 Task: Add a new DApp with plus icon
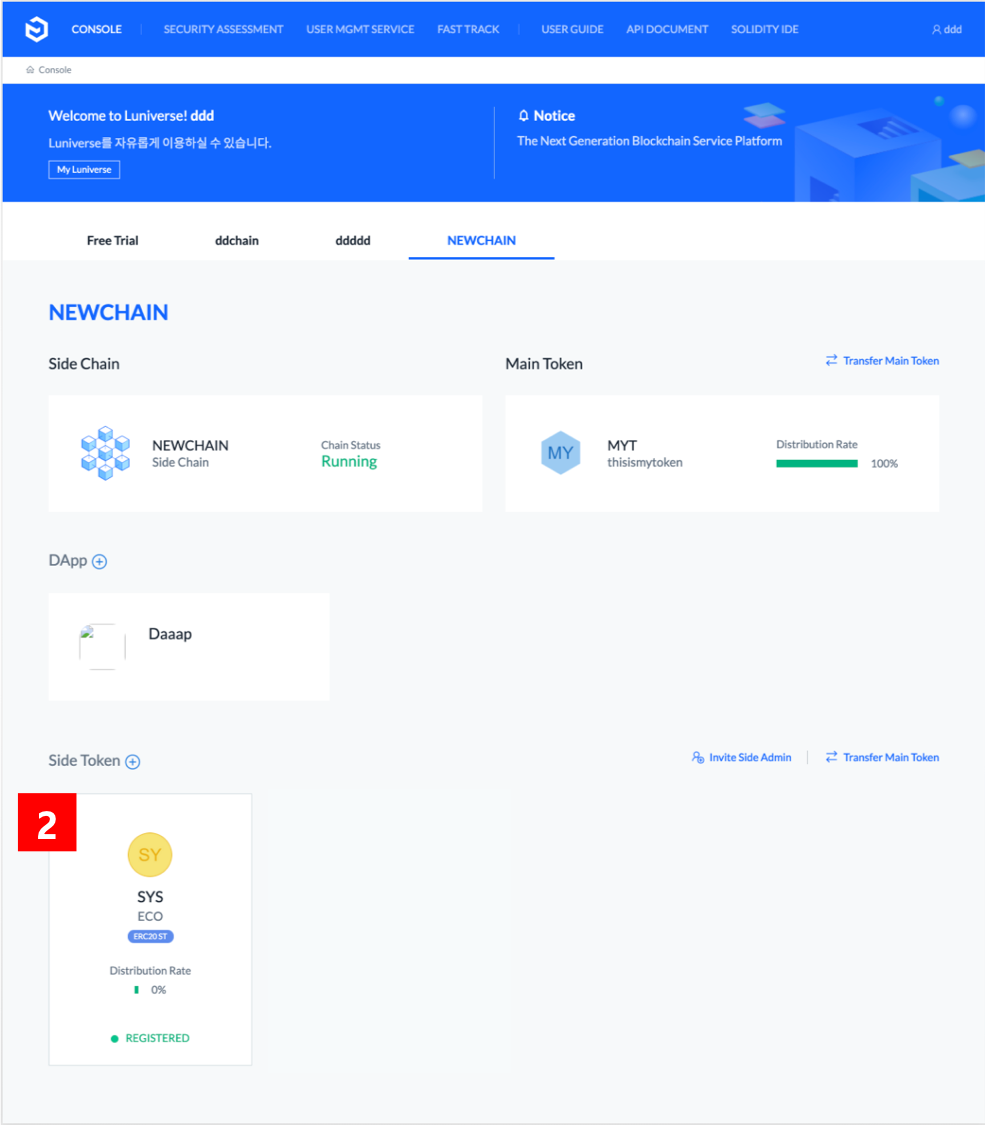click(x=100, y=562)
